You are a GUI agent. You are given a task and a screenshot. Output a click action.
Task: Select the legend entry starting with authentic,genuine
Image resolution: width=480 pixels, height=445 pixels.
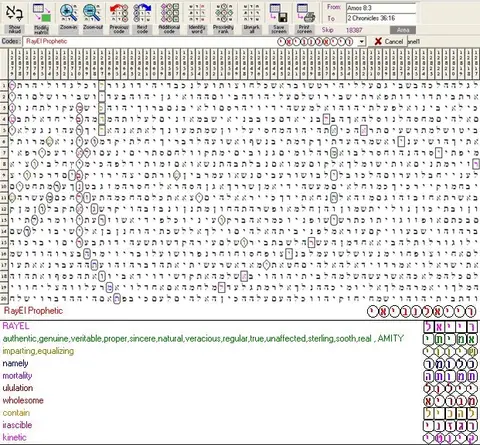203,339
